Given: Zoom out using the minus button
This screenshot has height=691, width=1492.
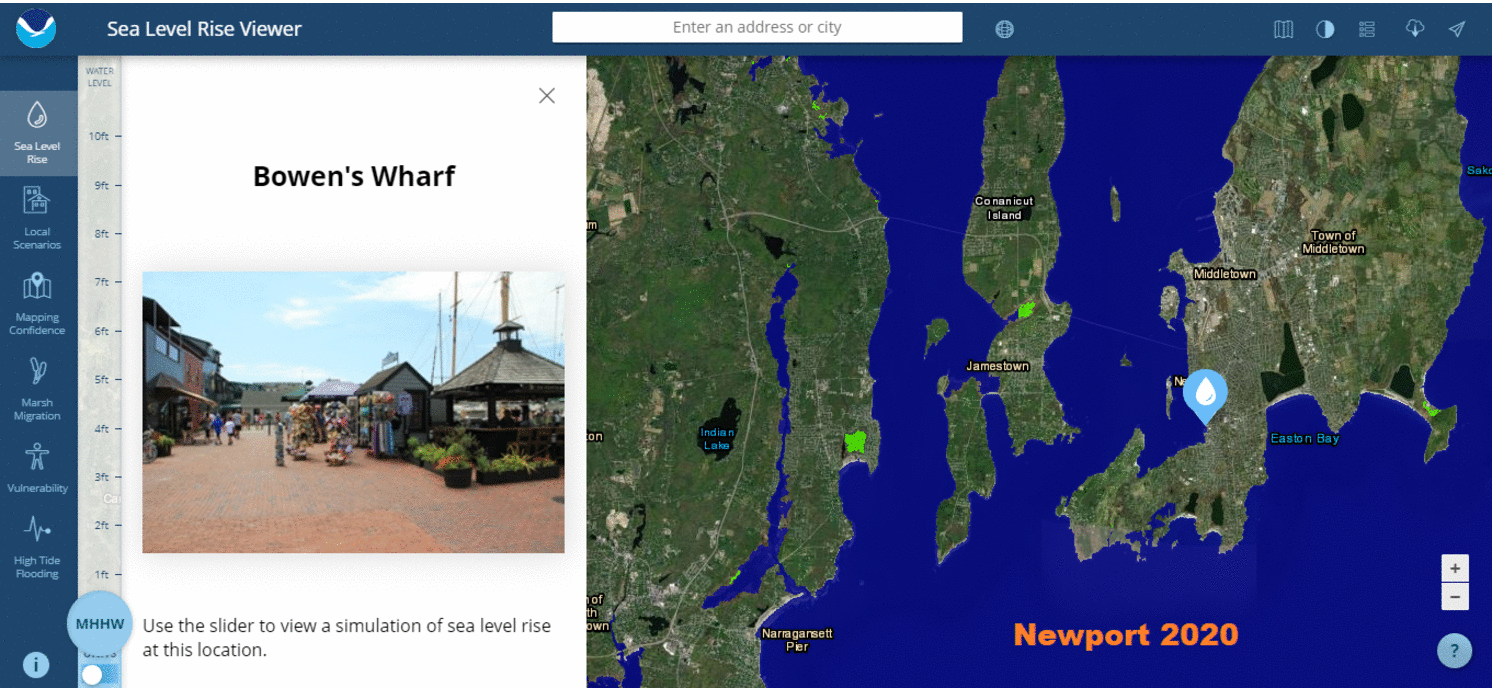Looking at the screenshot, I should (x=1455, y=596).
